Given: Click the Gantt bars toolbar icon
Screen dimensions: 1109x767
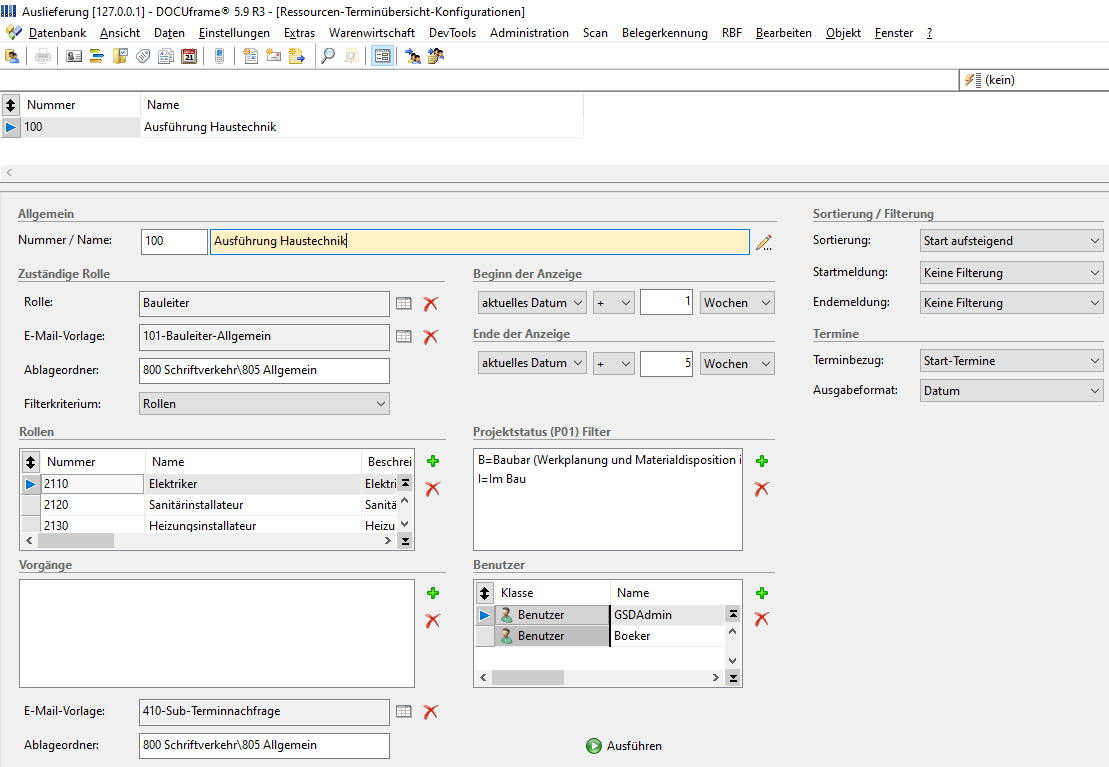Looking at the screenshot, I should [x=97, y=57].
